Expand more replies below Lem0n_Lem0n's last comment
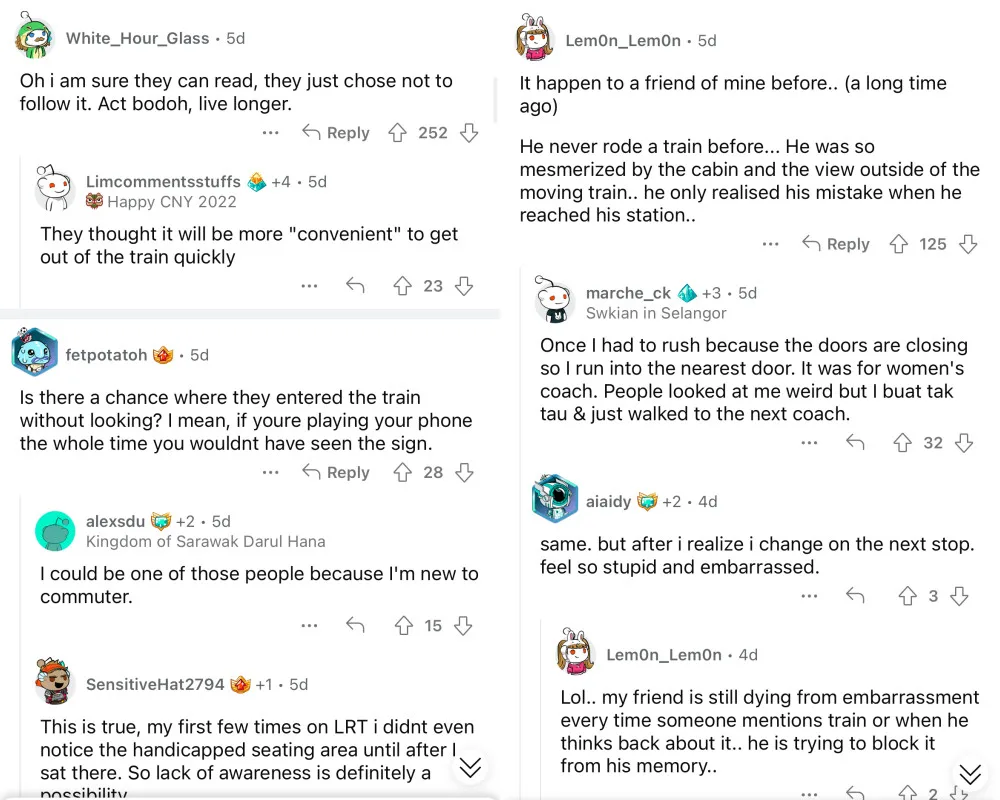Viewport: 1000px width, 800px height. [969, 775]
